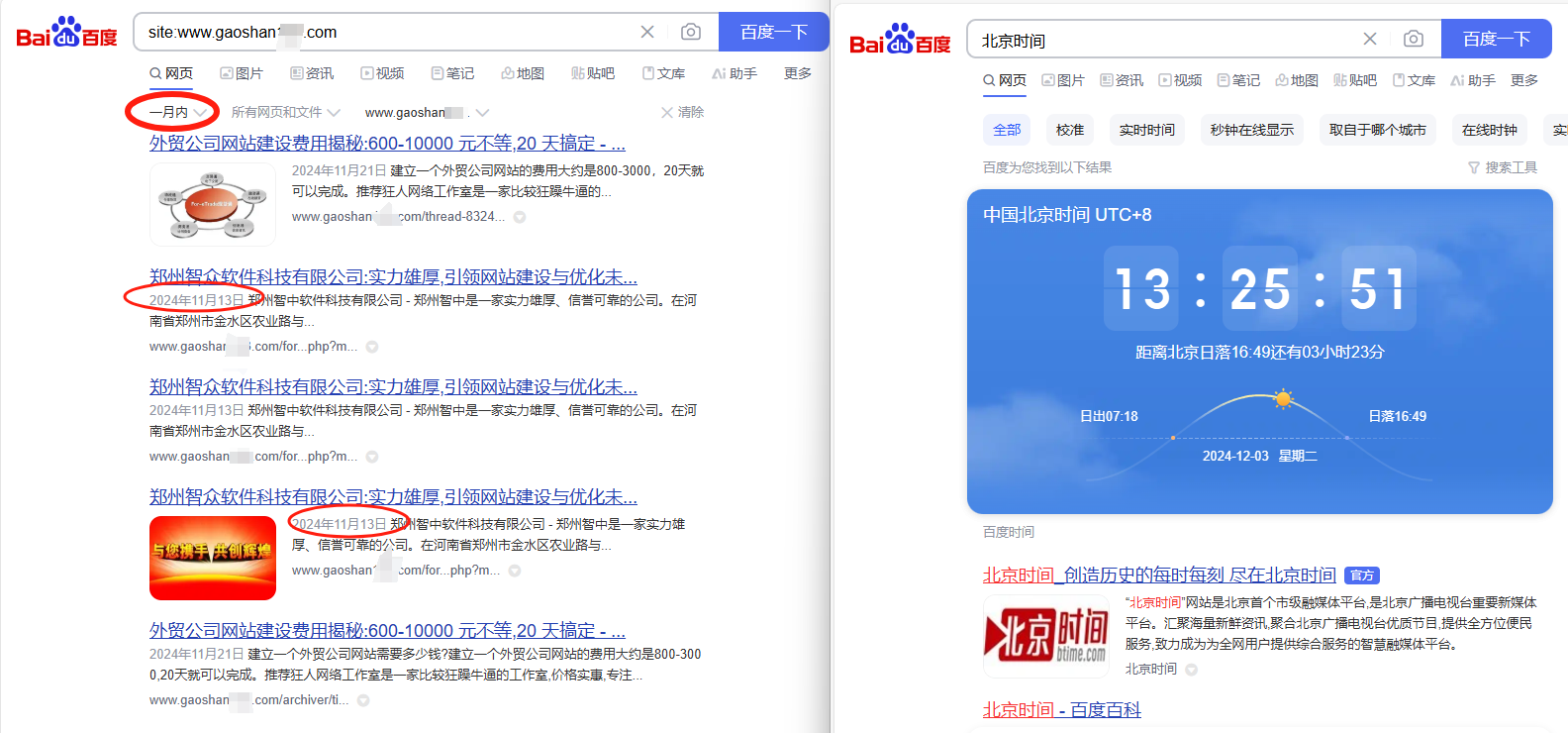Expand 更多 in left window tabs

798,73
